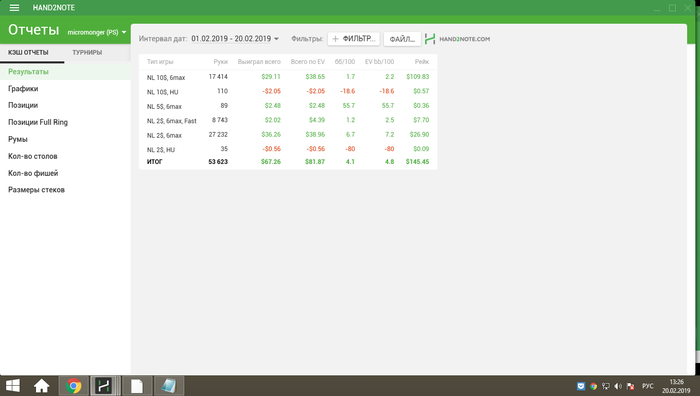Open the notebook app taskbar icon
The width and height of the screenshot is (700, 396).
(169, 386)
